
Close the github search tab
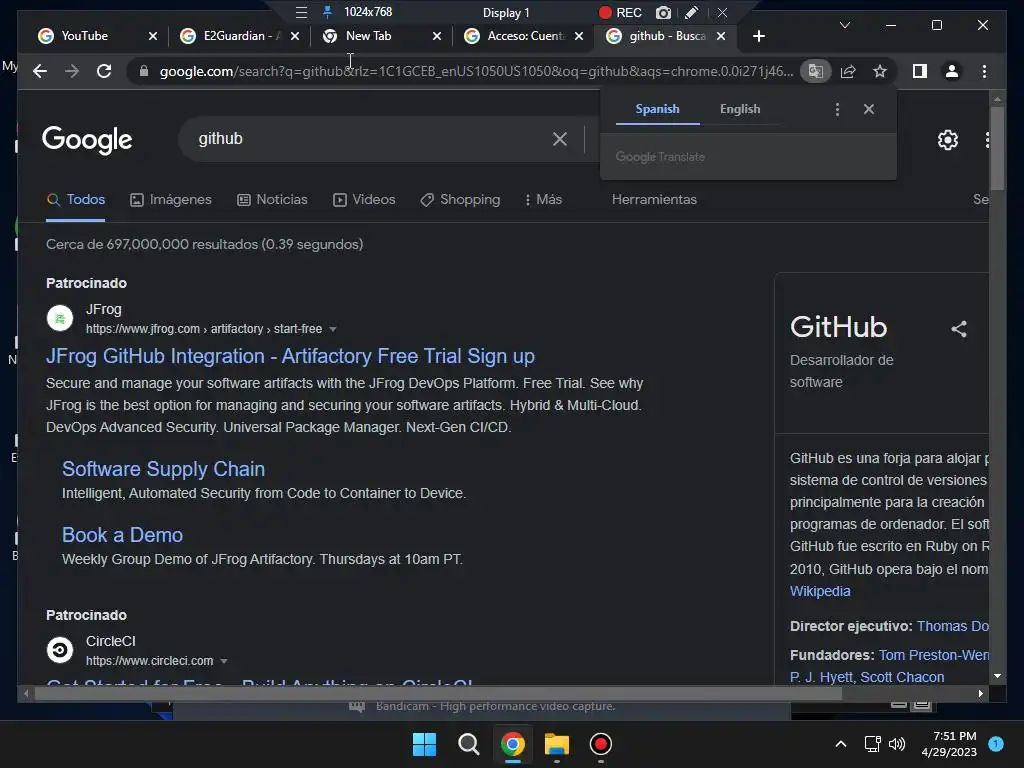720,36
